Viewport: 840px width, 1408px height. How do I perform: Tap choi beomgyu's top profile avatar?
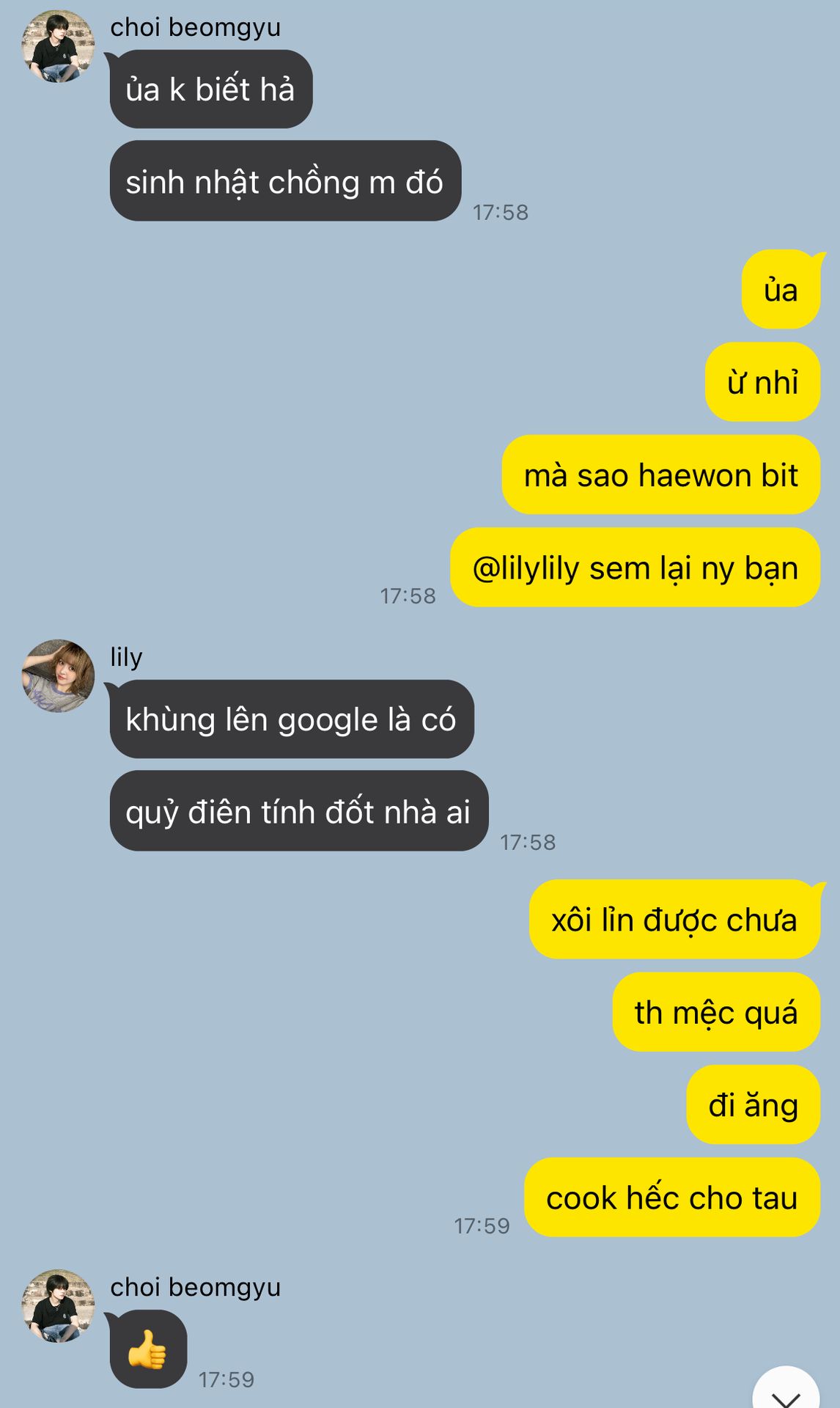(58, 46)
